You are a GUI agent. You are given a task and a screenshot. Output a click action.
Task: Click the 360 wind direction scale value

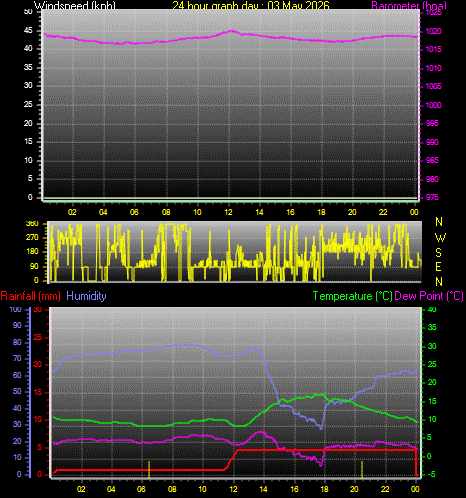click(x=32, y=224)
